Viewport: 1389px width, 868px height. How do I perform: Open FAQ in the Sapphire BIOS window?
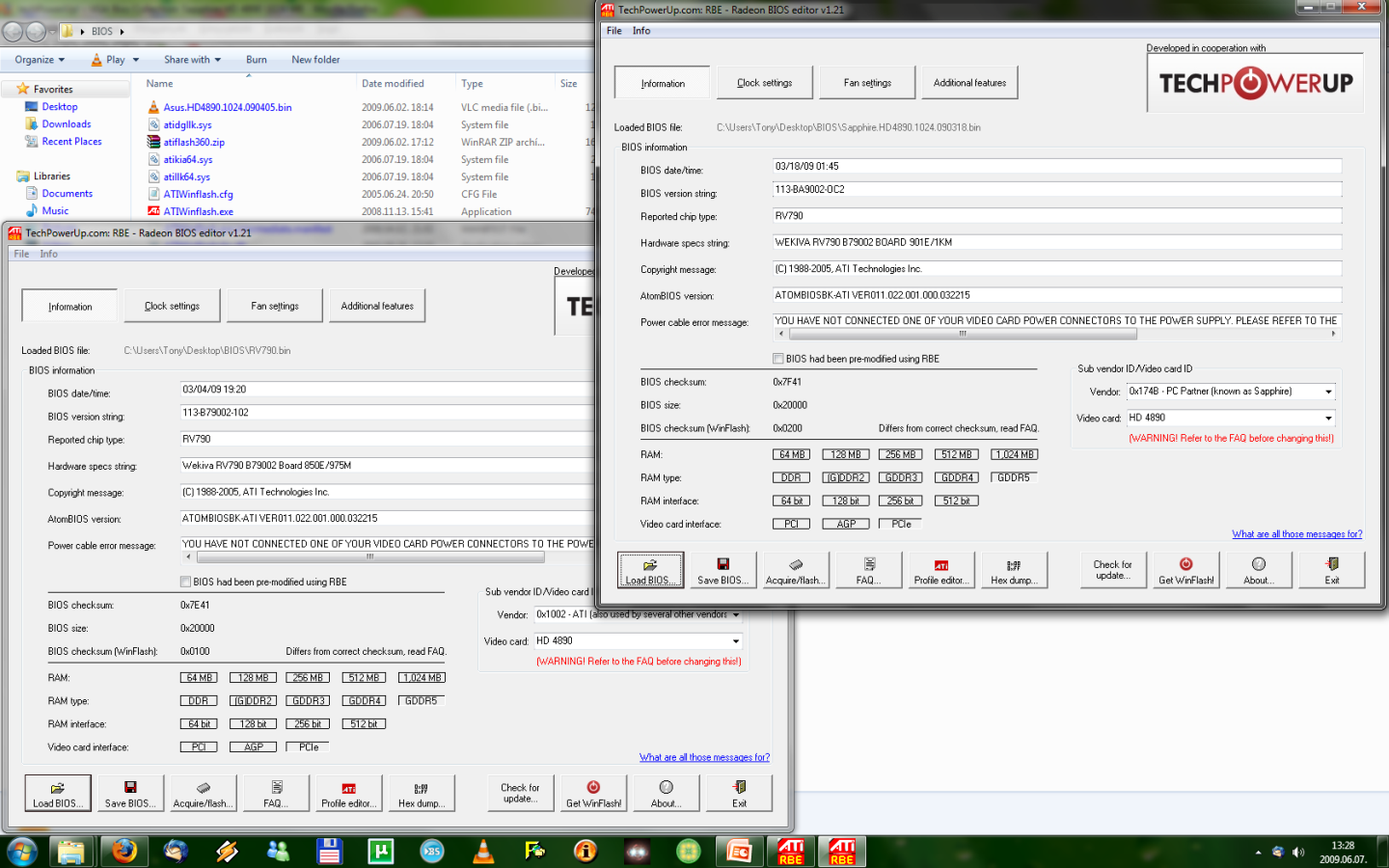[867, 570]
